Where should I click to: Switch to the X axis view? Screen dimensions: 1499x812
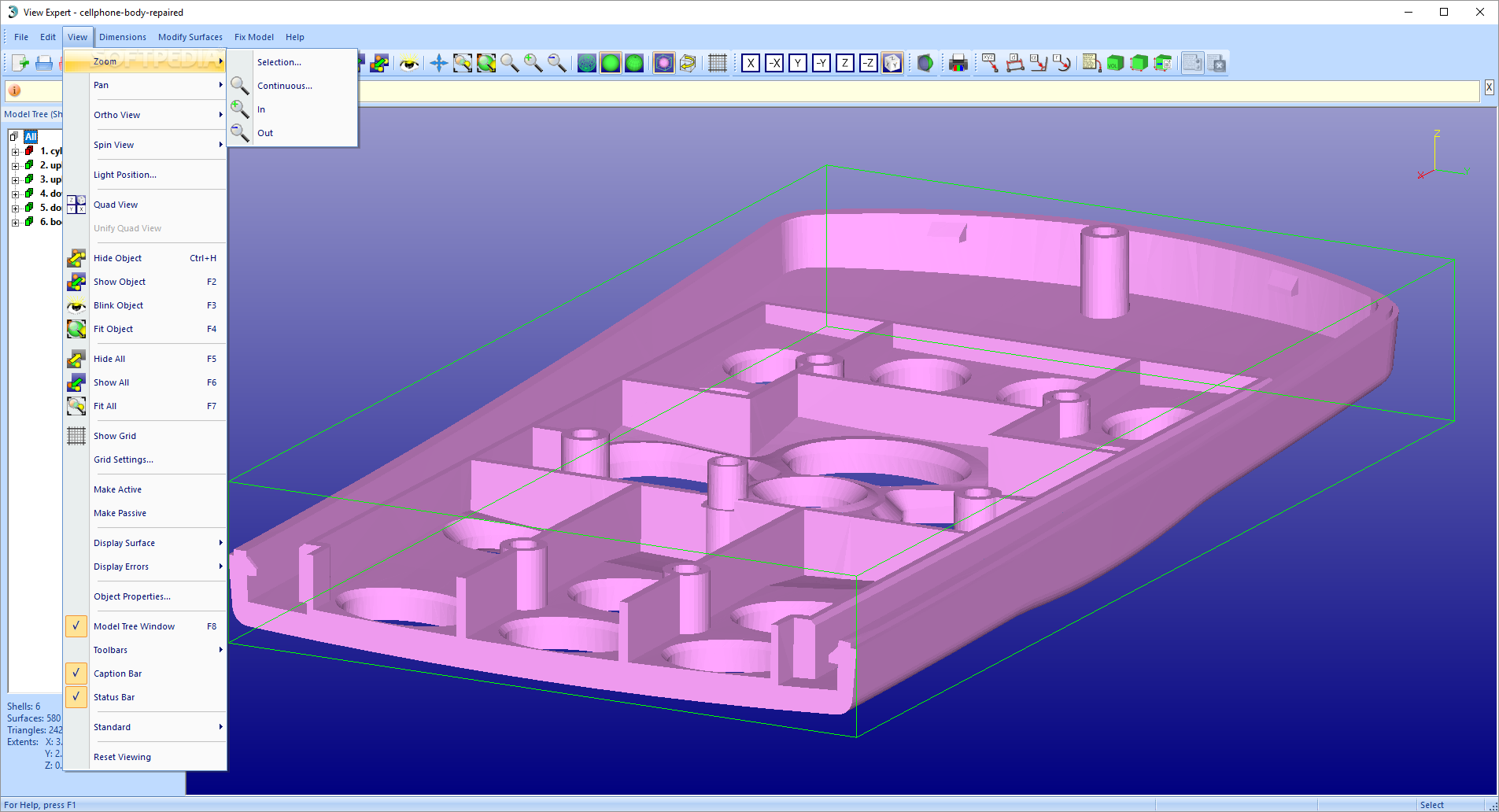(x=751, y=63)
